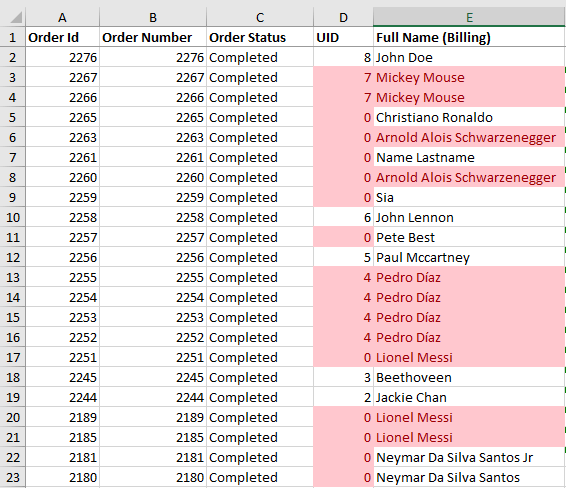Select column A header

(x=62, y=17)
